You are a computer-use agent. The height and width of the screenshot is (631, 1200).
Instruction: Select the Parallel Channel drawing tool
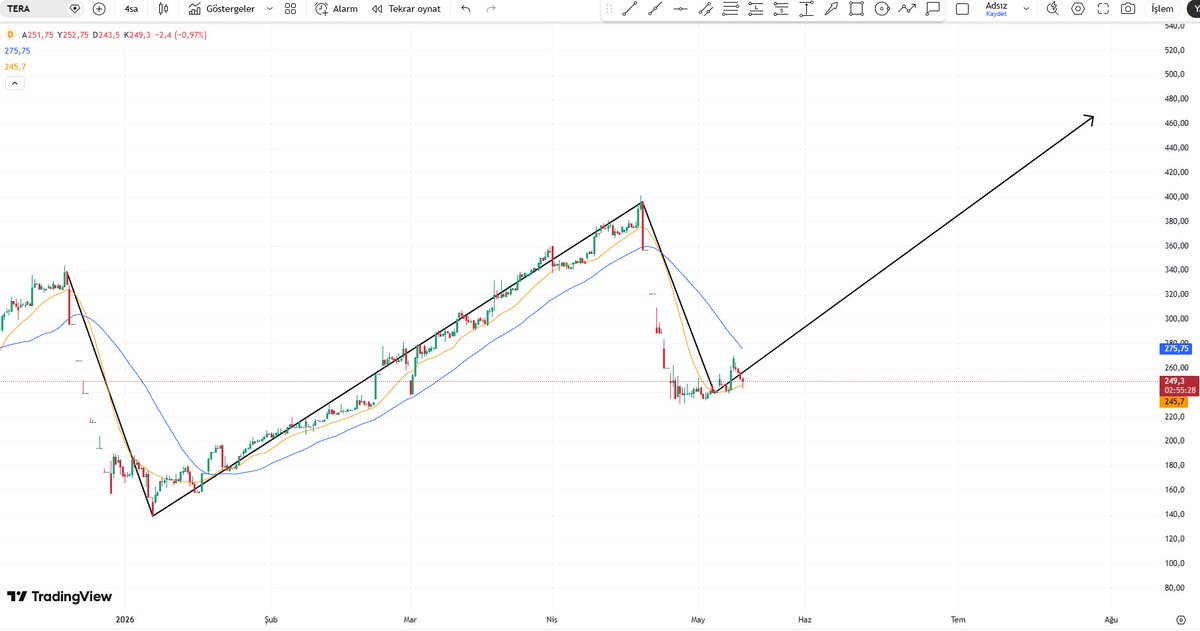[705, 9]
